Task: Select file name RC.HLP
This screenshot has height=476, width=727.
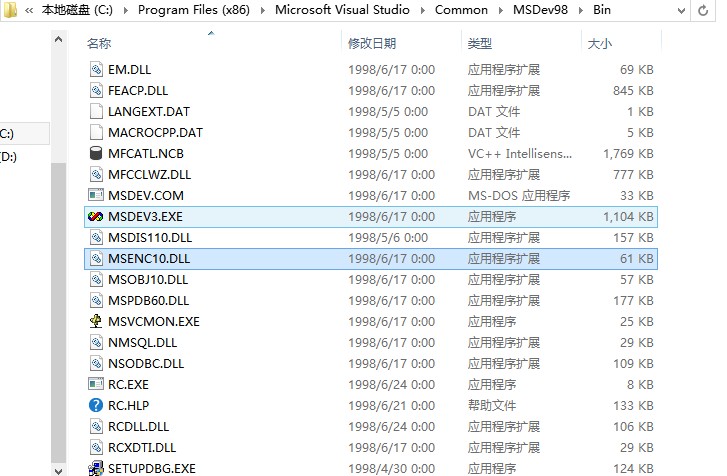Action: coord(128,406)
